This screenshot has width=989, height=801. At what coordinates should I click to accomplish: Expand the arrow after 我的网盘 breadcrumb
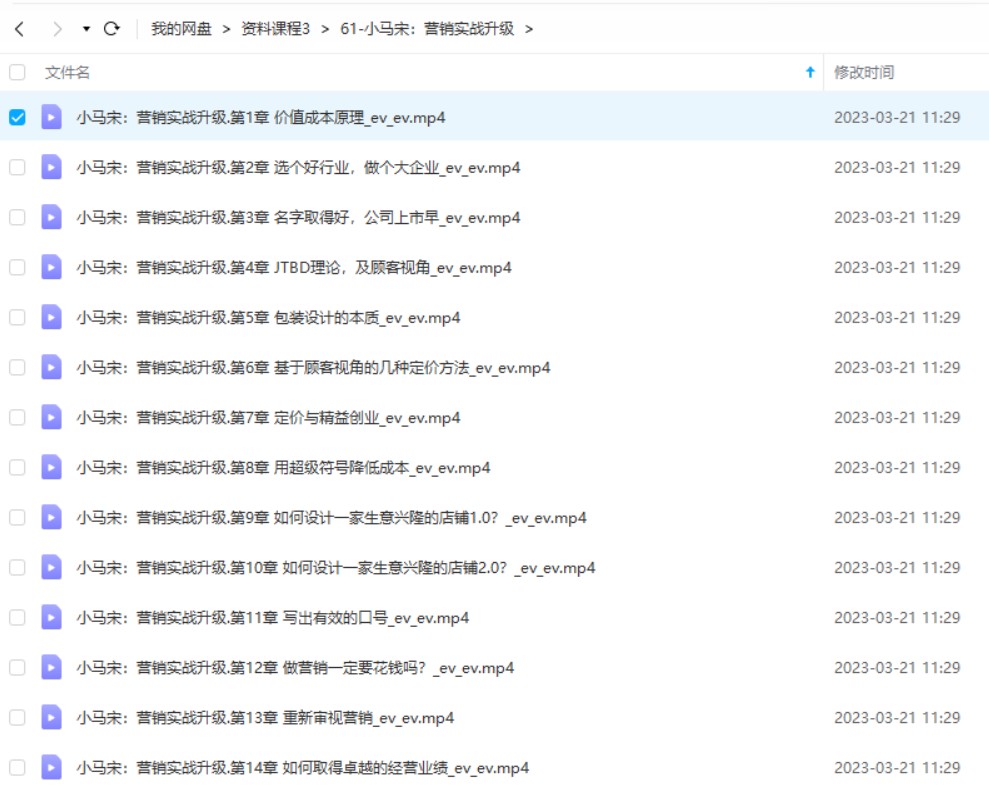(226, 29)
